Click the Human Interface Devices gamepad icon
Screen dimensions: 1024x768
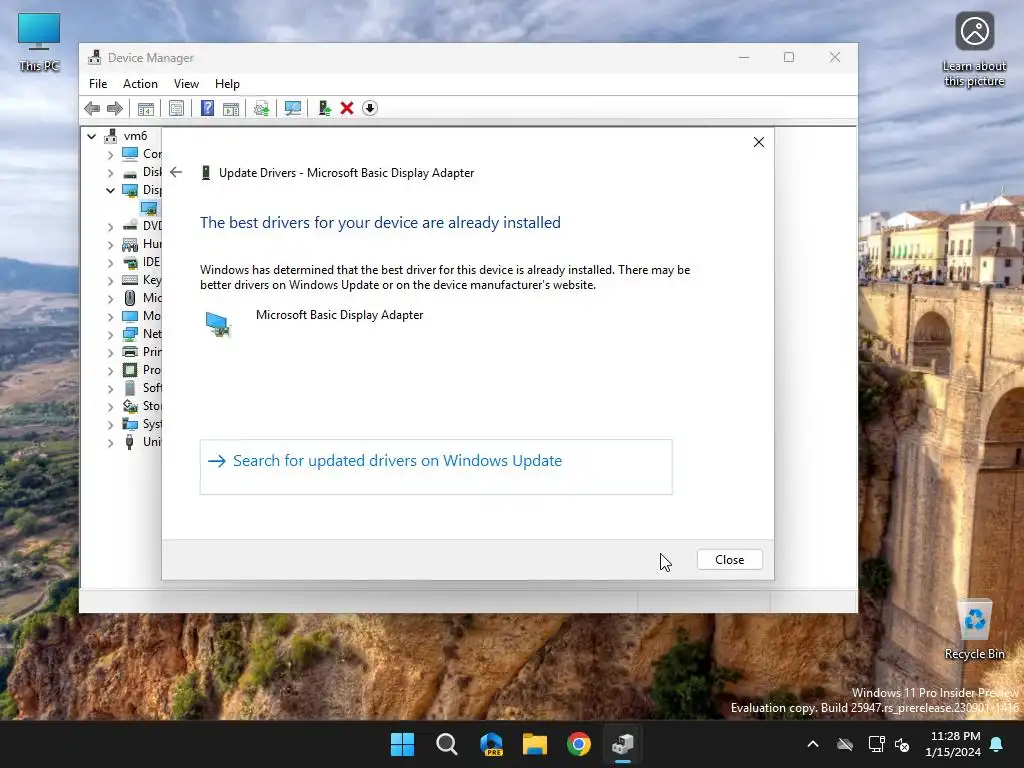tap(130, 244)
